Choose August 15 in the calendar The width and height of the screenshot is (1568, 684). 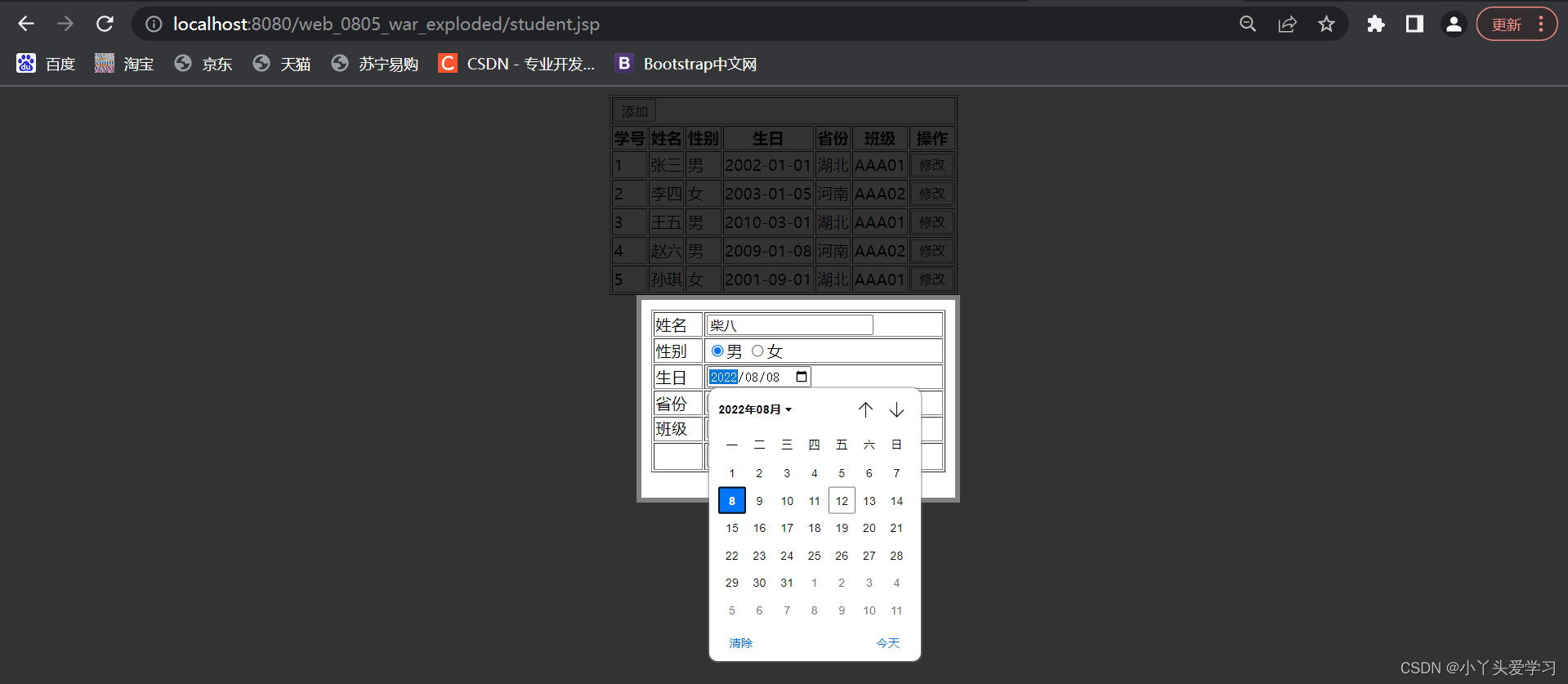click(732, 528)
